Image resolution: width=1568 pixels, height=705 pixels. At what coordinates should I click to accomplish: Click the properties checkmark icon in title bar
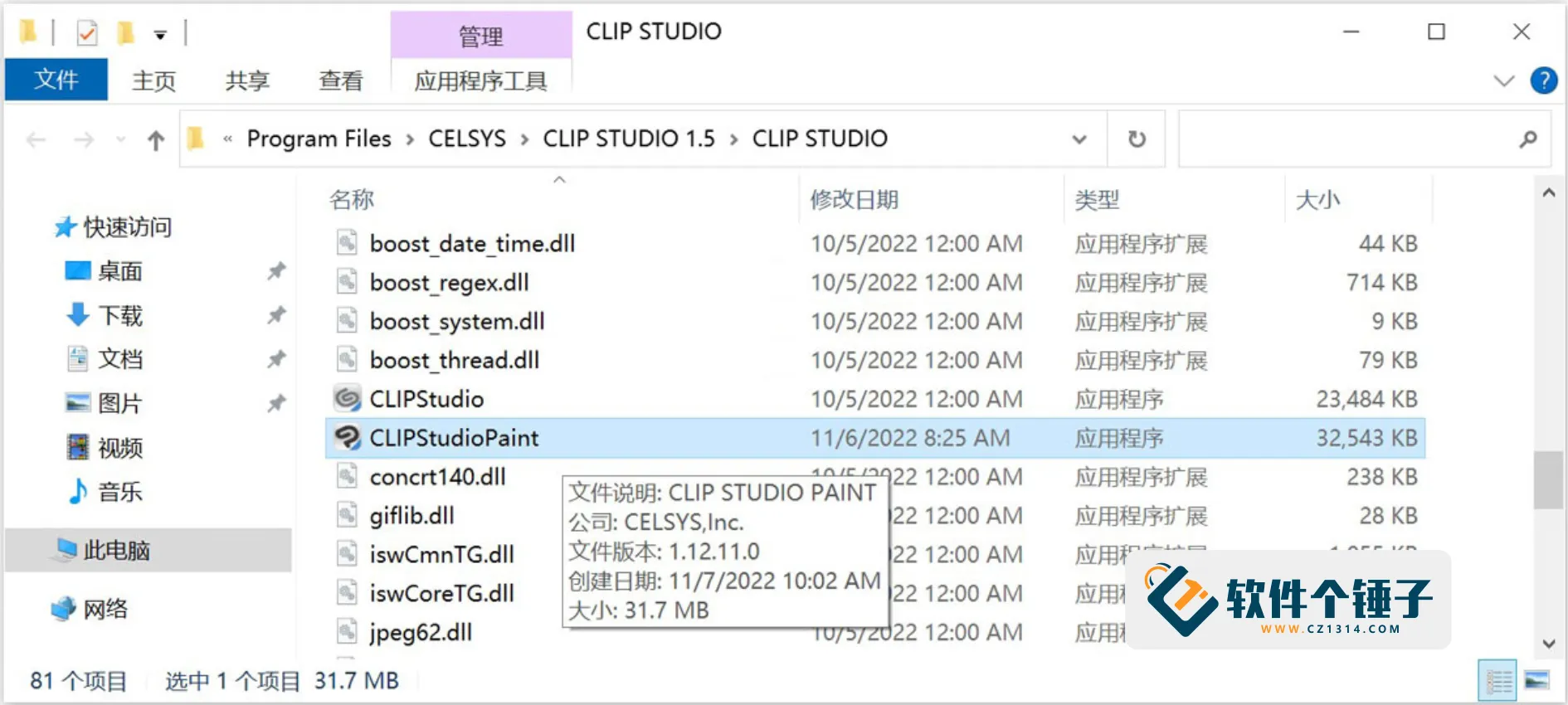pyautogui.click(x=86, y=33)
